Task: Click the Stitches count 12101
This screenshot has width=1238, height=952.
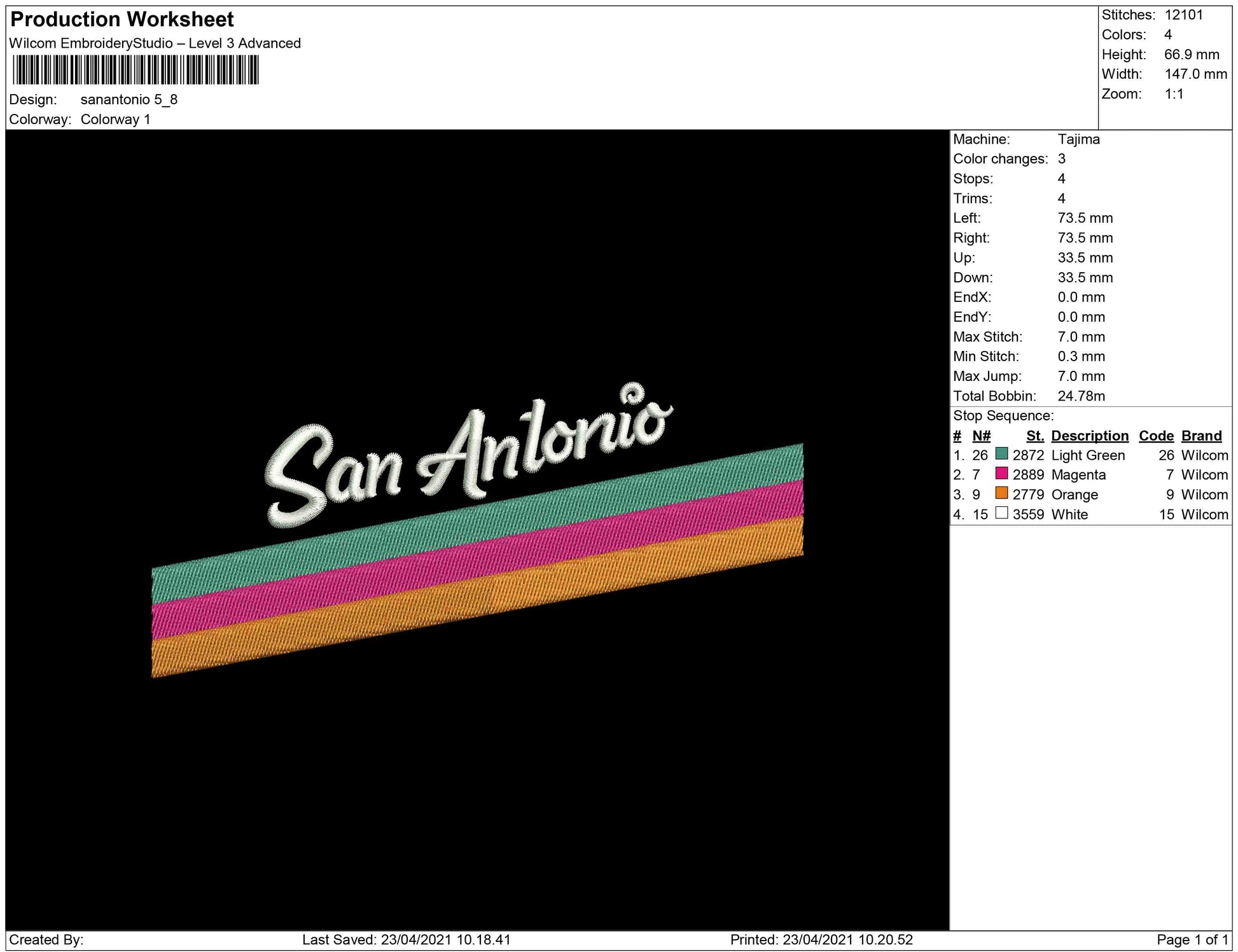Action: click(x=1183, y=15)
